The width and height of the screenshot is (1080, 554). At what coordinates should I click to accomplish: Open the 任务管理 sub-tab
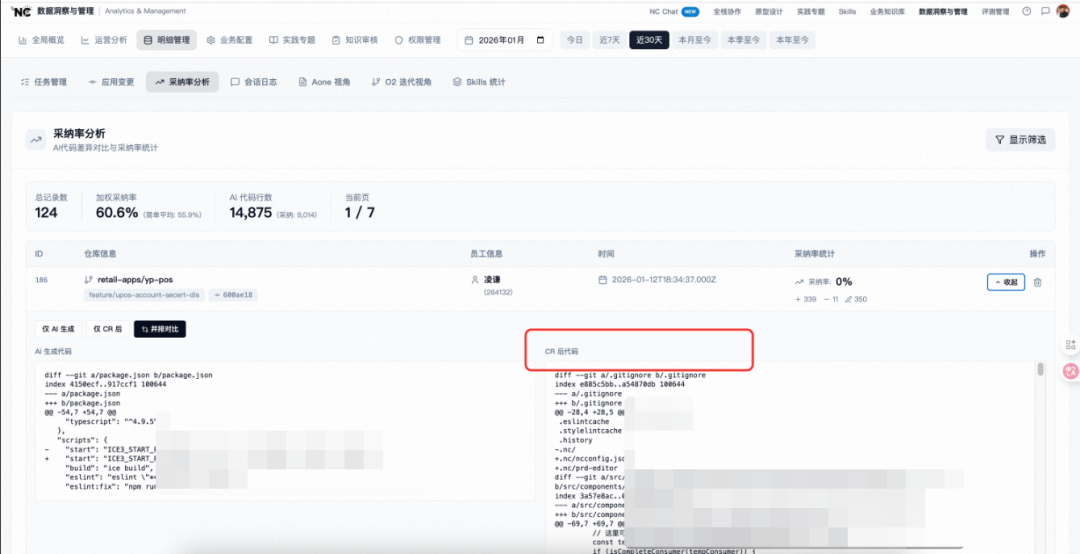[x=44, y=82]
